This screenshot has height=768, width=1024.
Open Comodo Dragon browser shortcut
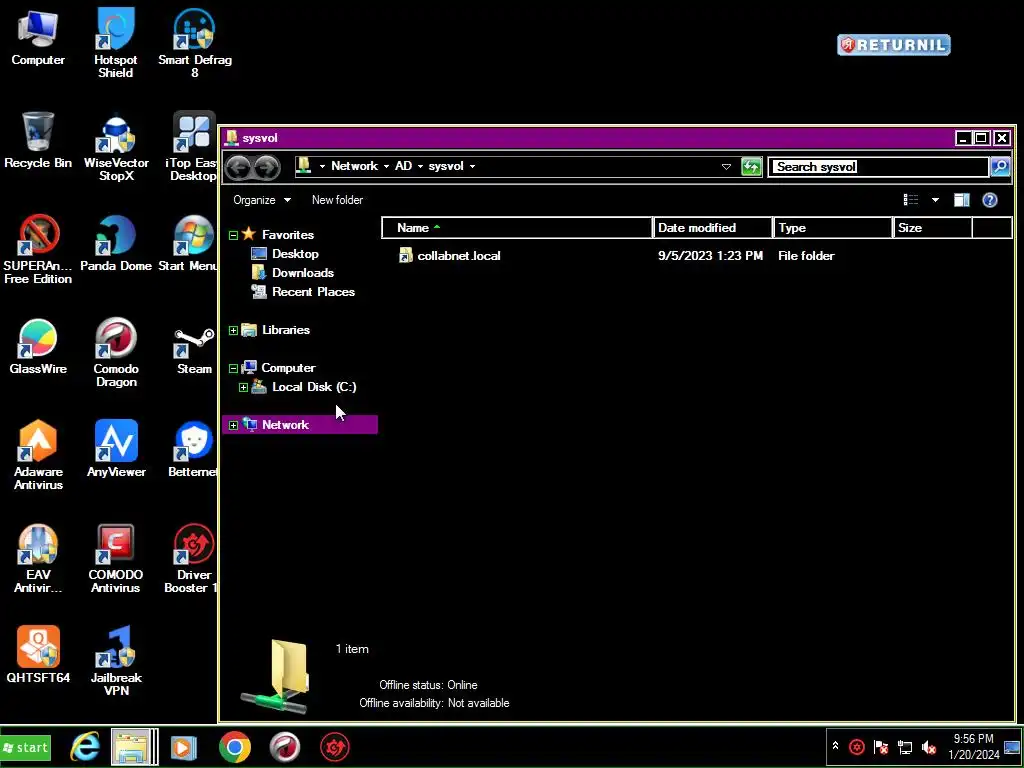(116, 353)
